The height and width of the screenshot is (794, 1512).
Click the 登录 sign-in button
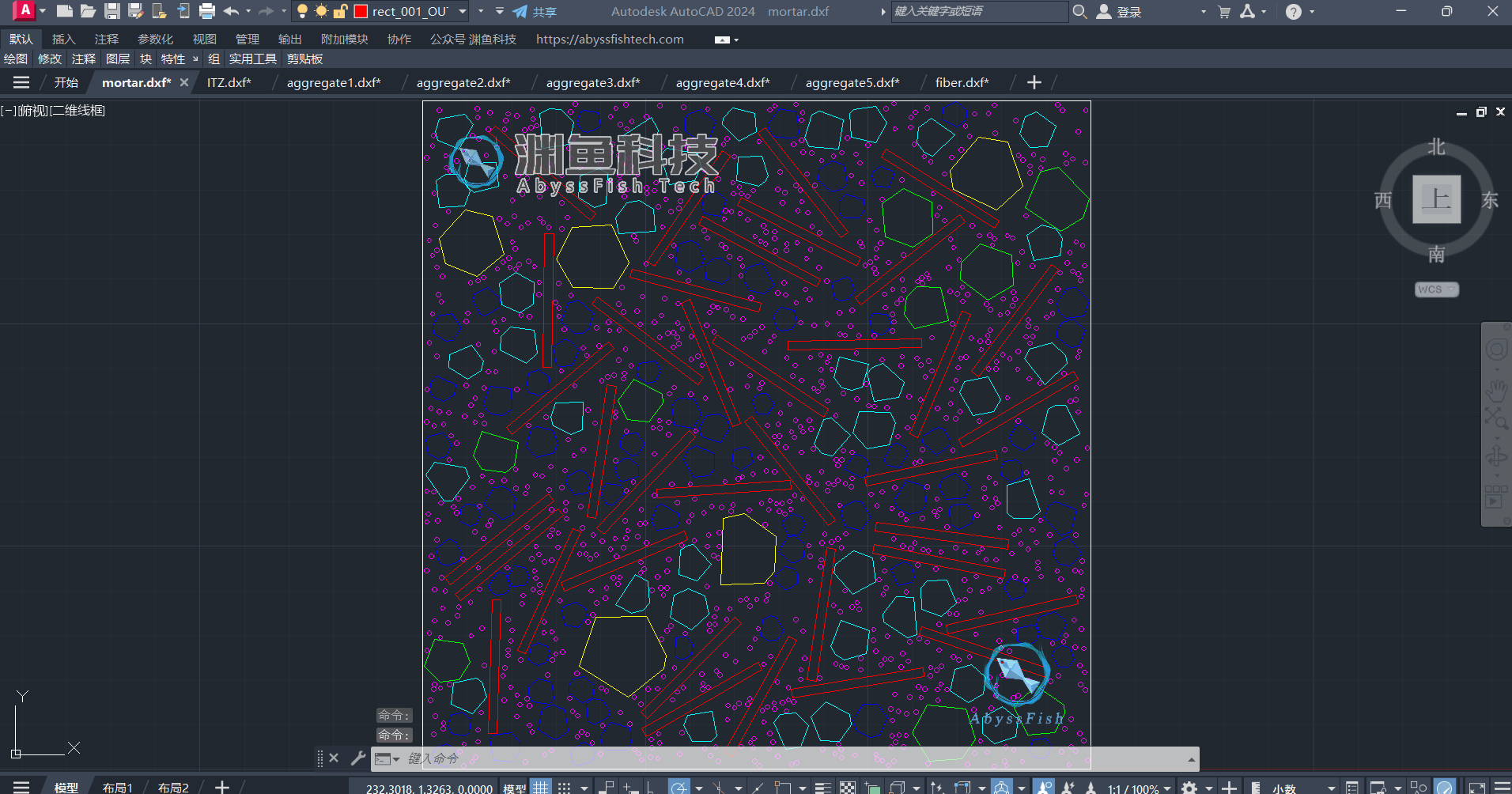1119,12
